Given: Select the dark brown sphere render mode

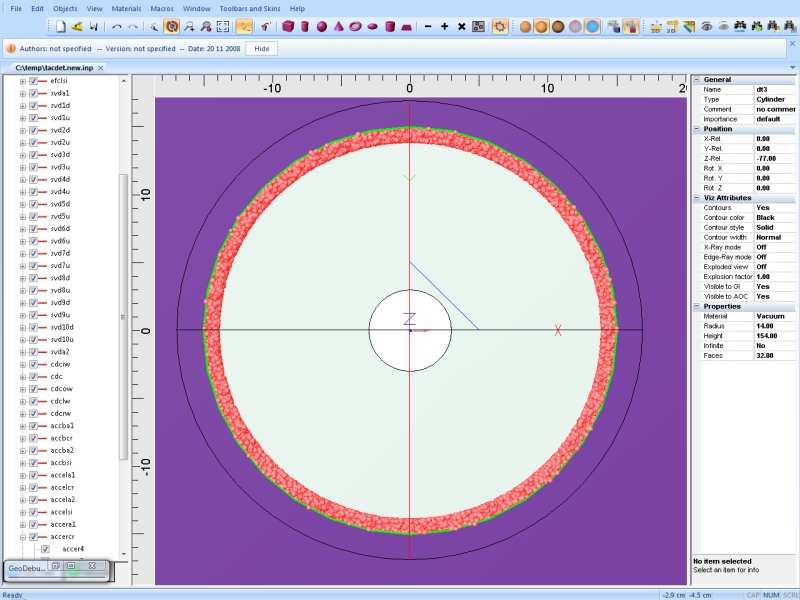Looking at the screenshot, I should pos(558,27).
